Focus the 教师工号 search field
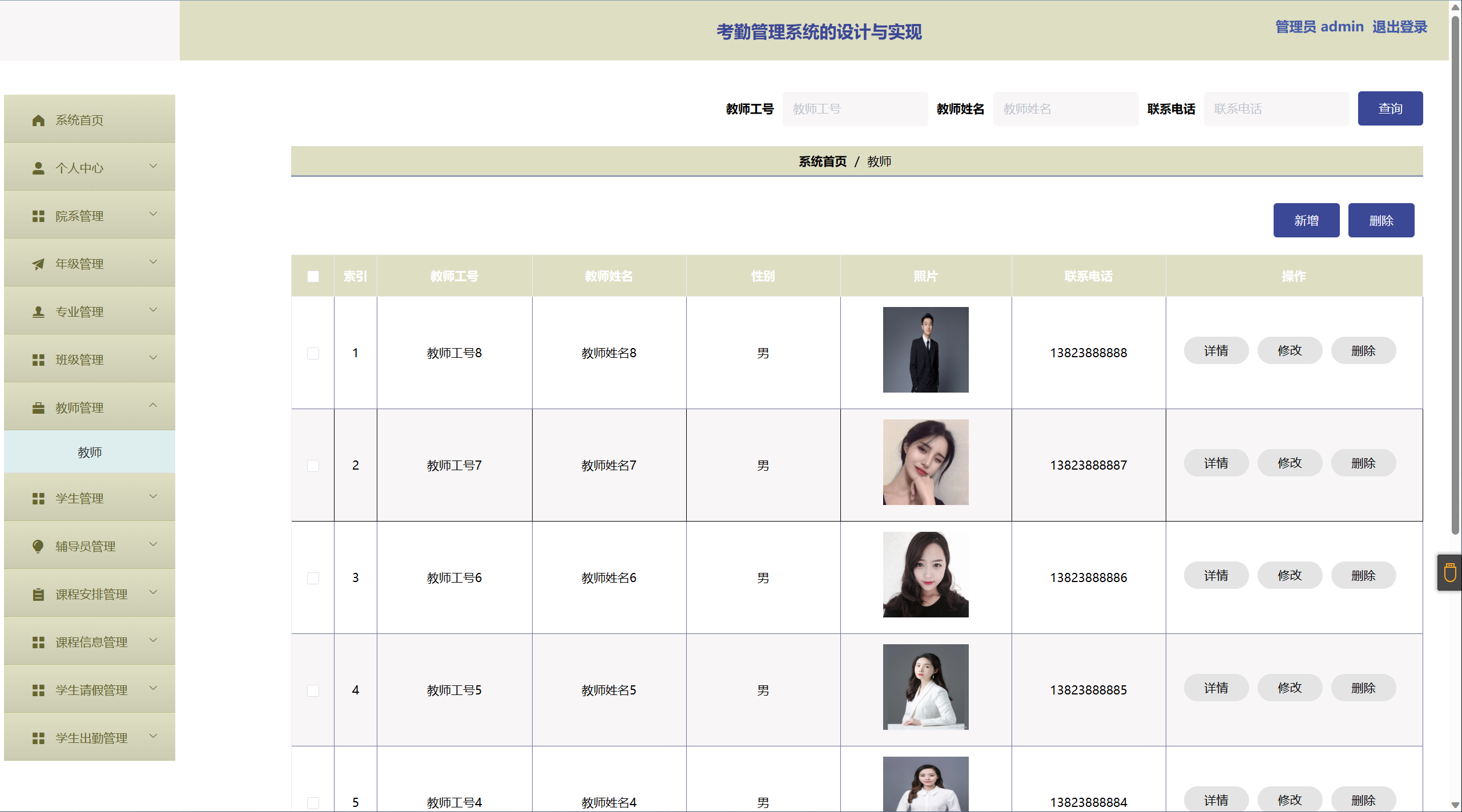1462x812 pixels. pyautogui.click(x=855, y=108)
